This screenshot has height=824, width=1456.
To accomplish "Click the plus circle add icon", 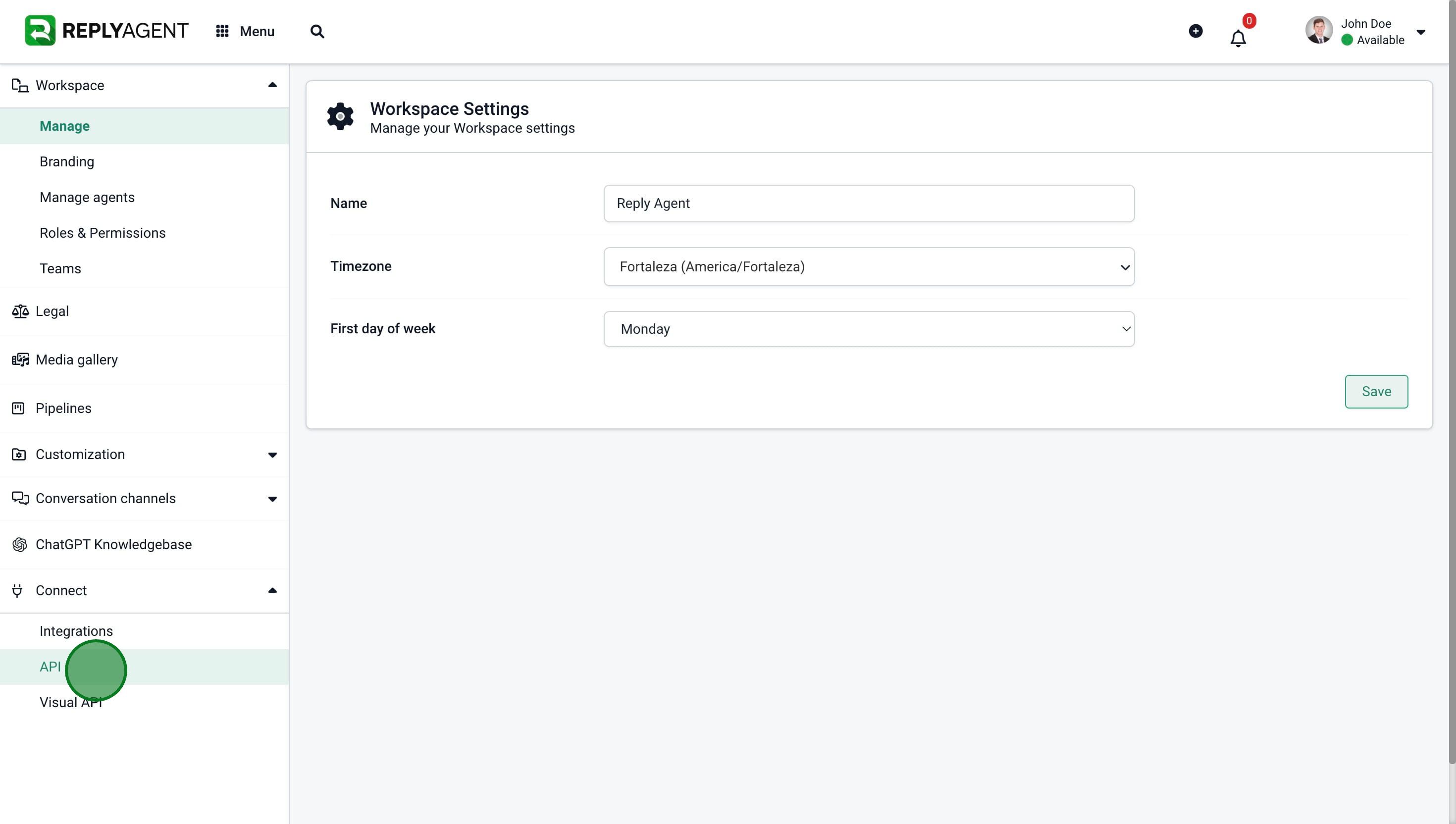I will coord(1196,31).
